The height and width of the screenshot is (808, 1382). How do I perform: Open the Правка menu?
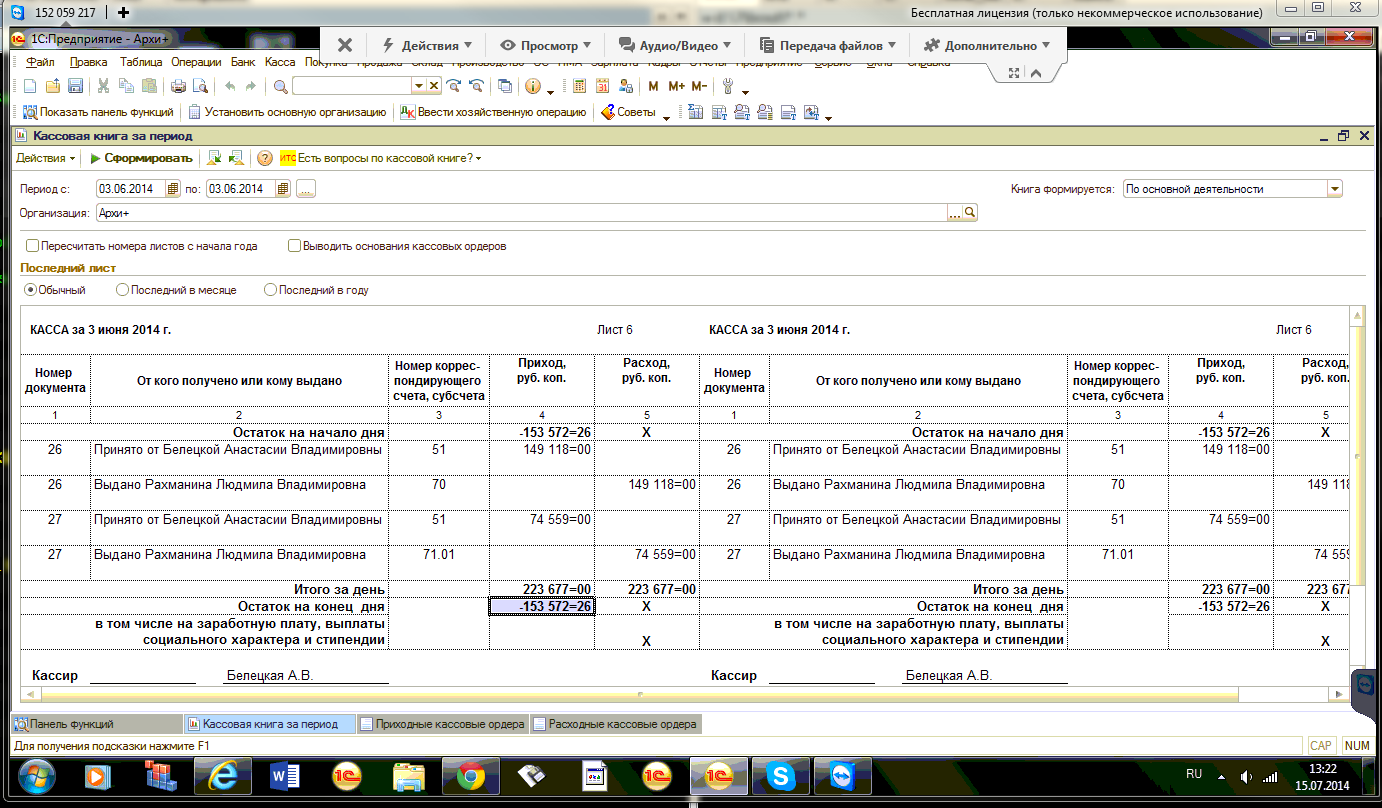89,62
